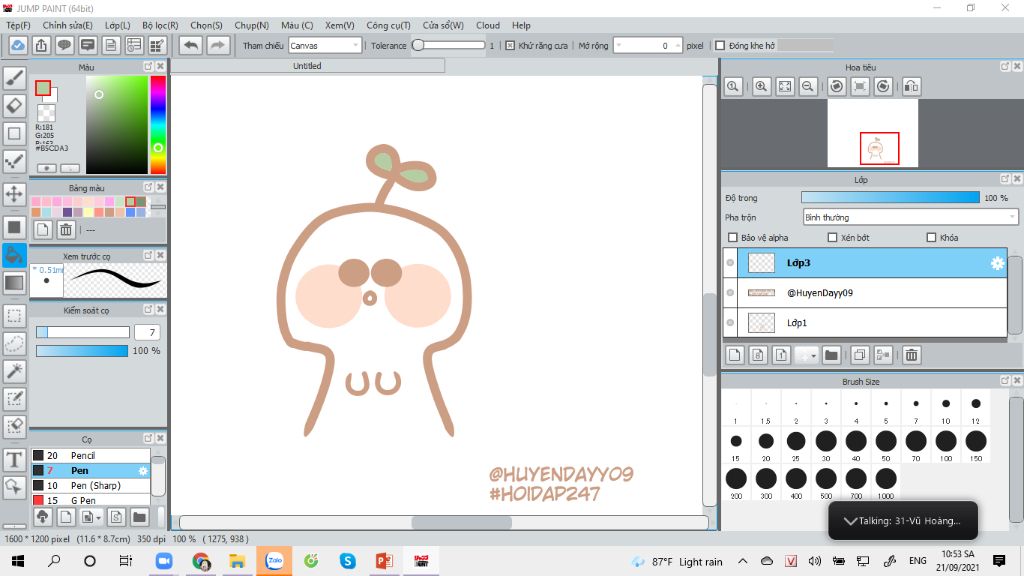Select the Pen (Sharp) brush

point(91,486)
